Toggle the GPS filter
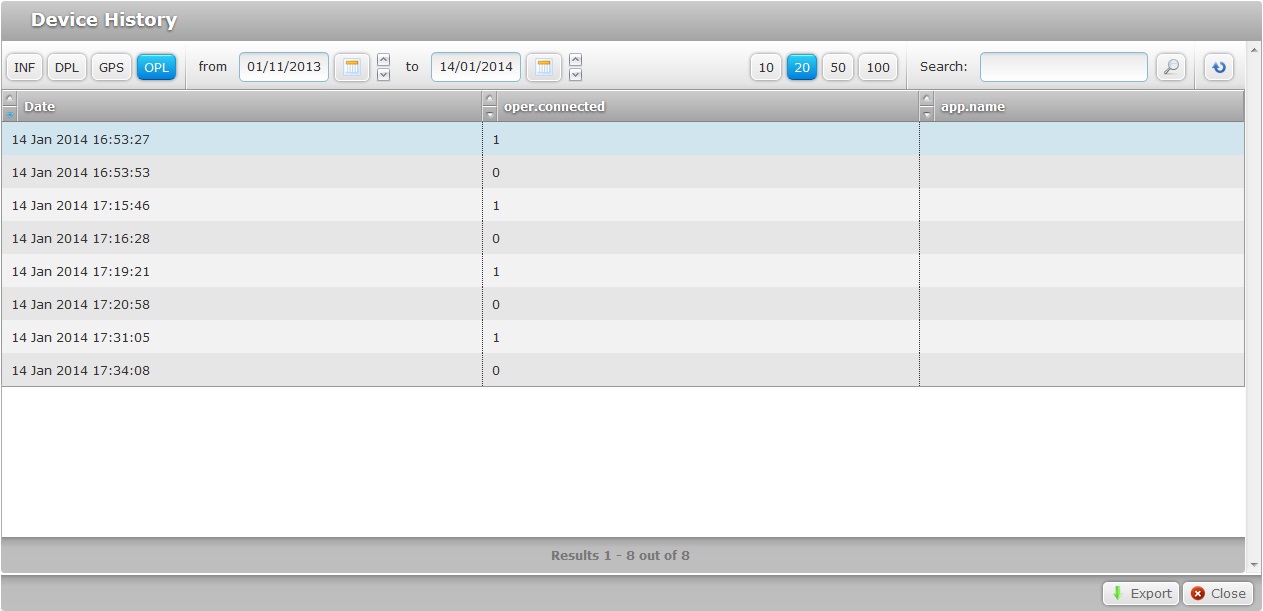The image size is (1263, 611). coord(111,67)
